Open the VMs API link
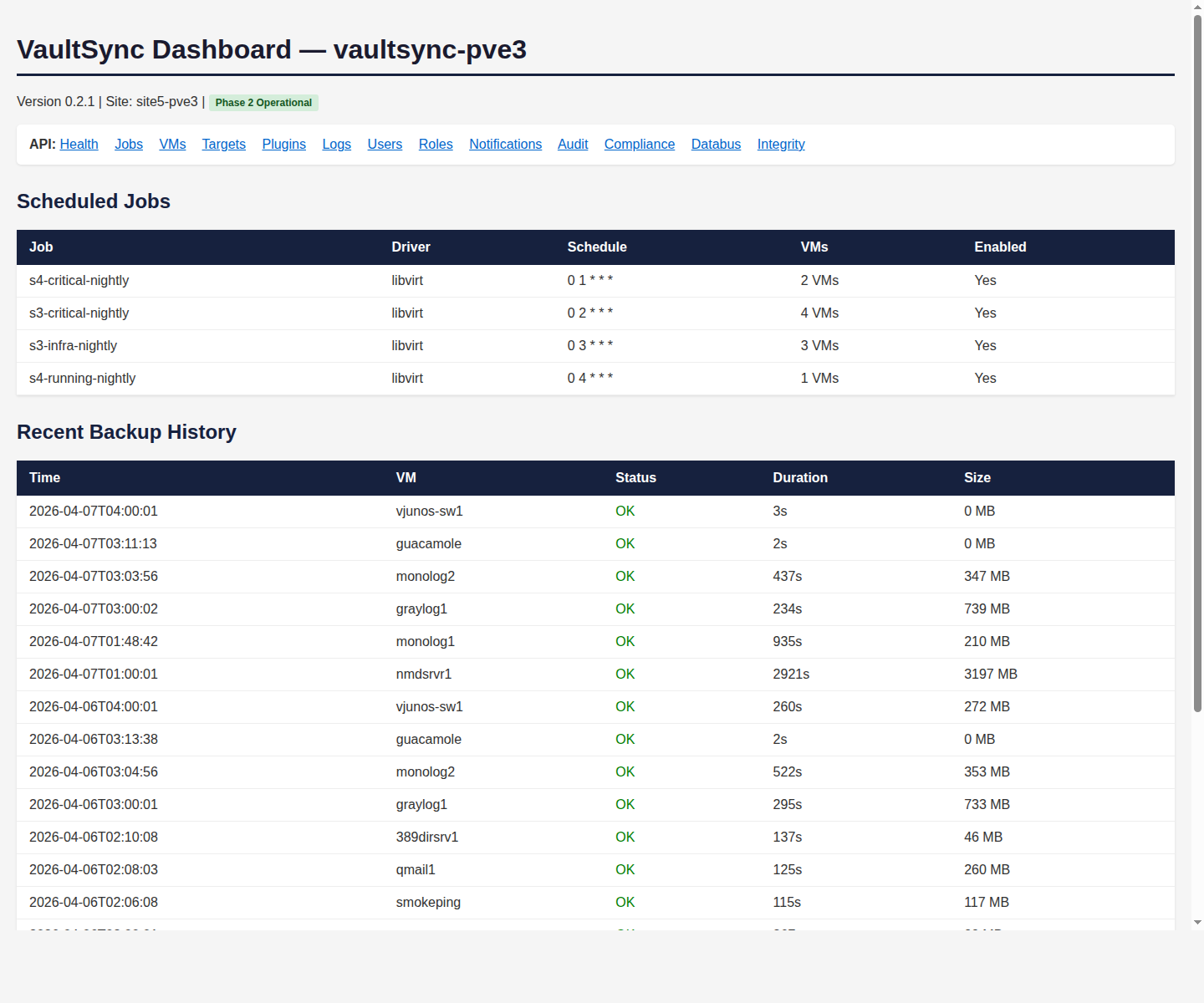The width and height of the screenshot is (1204, 1003). pyautogui.click(x=172, y=144)
